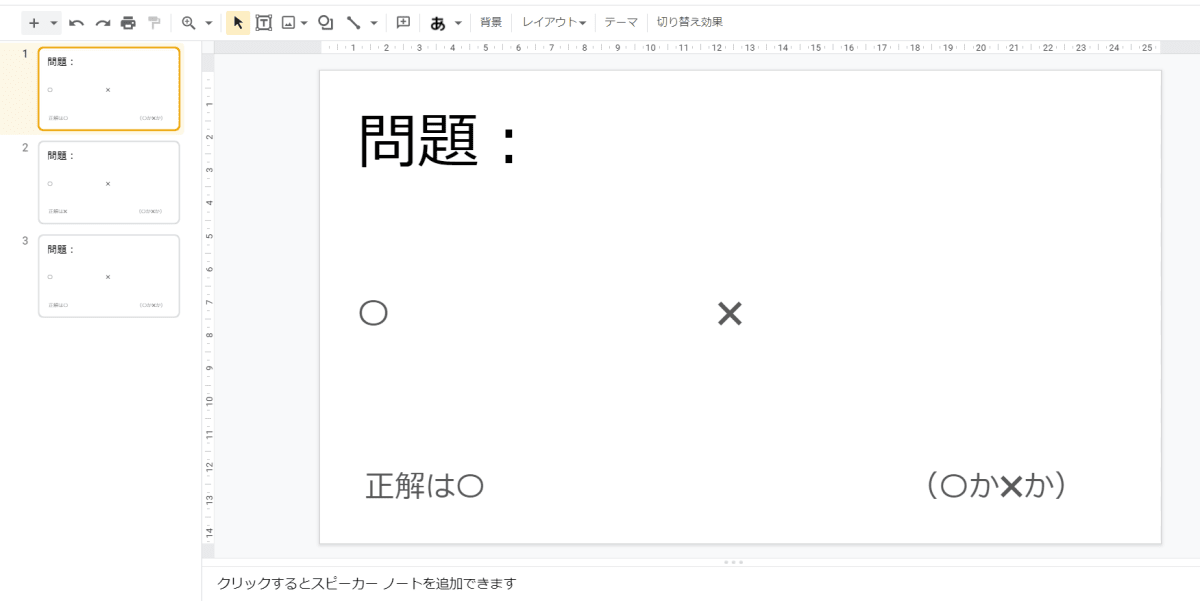The image size is (1200, 601).
Task: Click the add comment icon
Action: pos(404,23)
